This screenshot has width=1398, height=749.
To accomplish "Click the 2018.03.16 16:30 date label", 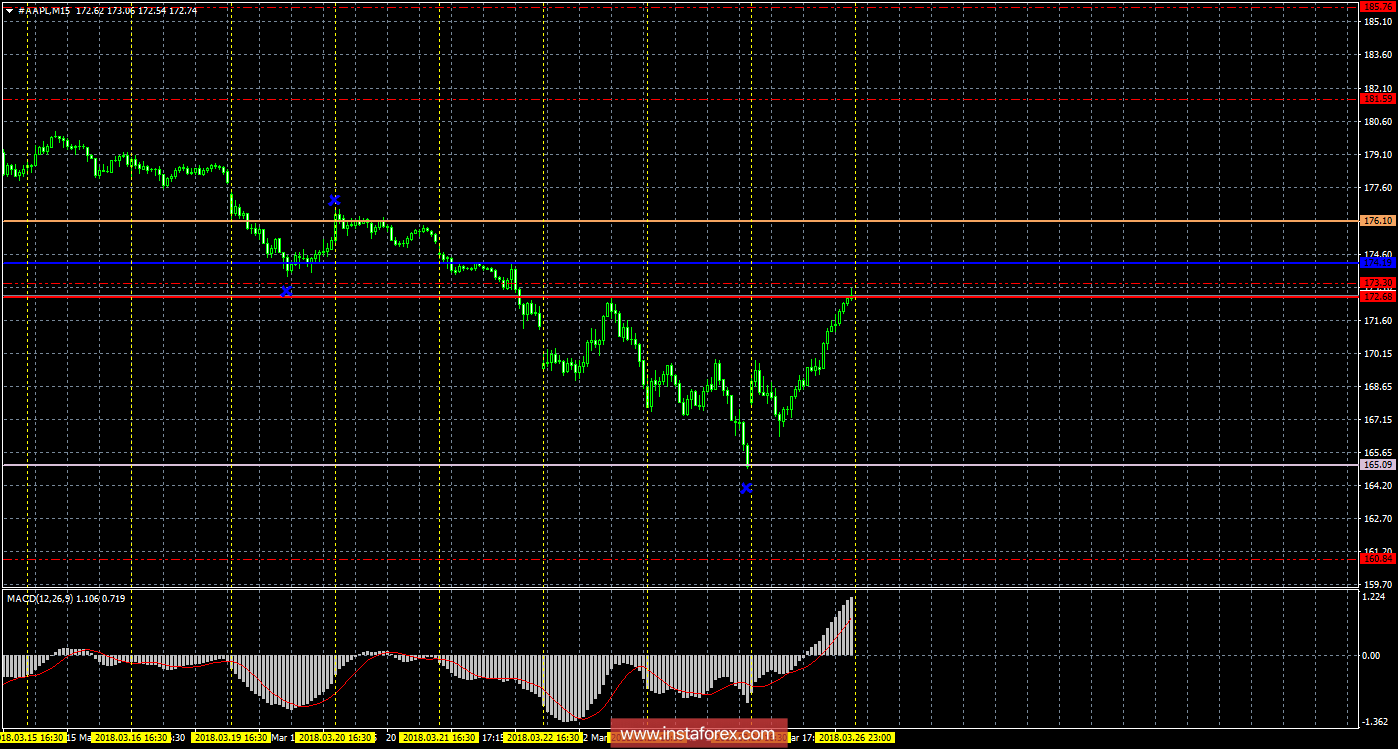I will 130,737.
